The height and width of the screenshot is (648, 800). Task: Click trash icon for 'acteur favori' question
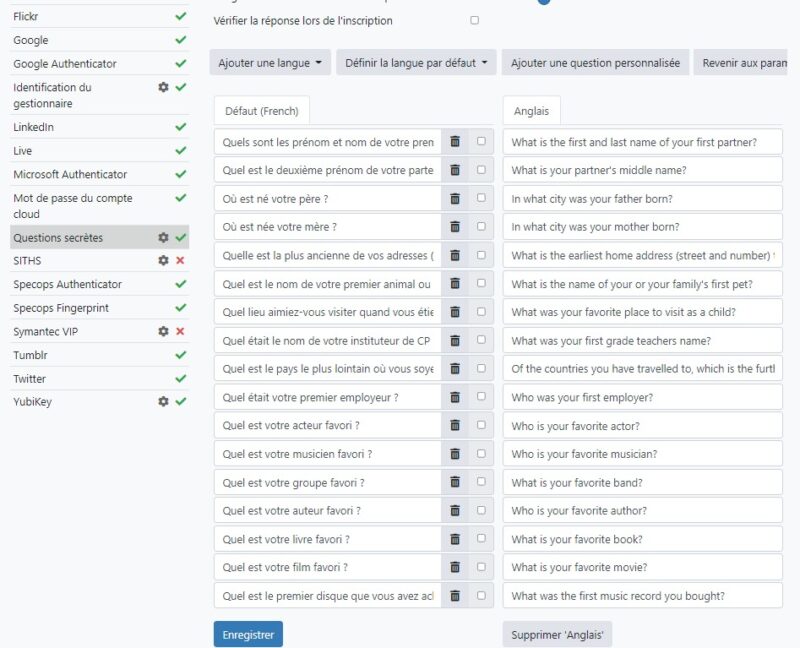pos(455,425)
